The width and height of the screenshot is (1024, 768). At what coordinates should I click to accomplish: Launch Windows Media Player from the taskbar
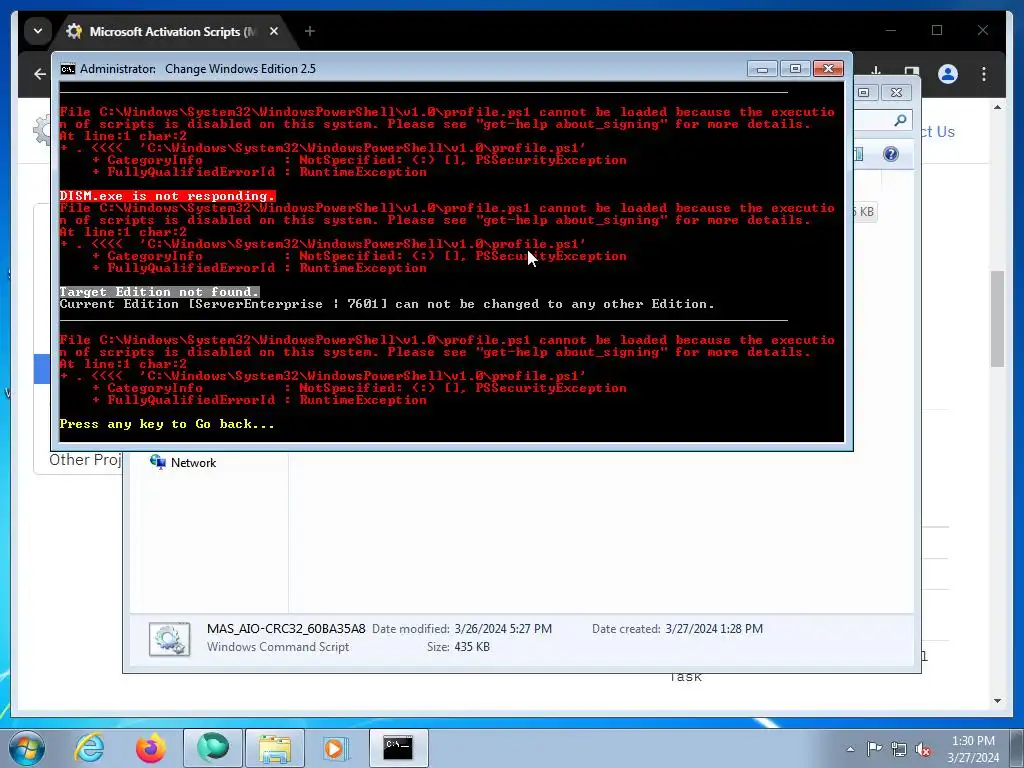pos(337,748)
